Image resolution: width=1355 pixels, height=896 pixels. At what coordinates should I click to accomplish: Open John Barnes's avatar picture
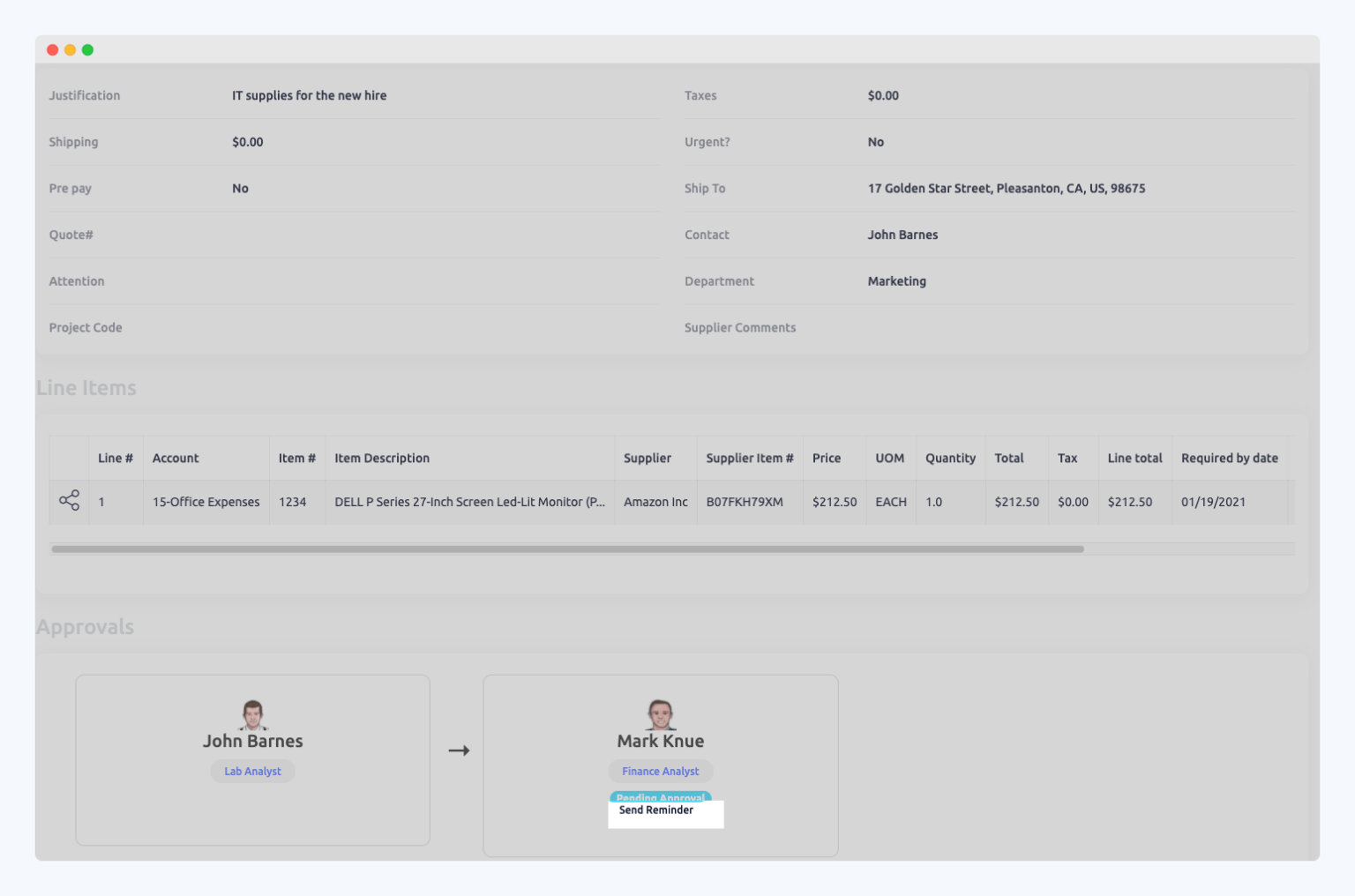coord(252,713)
